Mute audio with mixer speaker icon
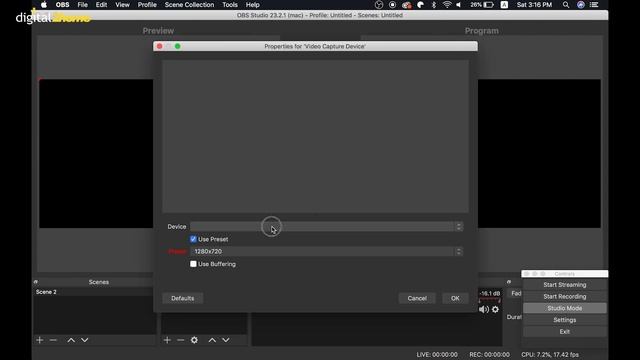 [484, 309]
